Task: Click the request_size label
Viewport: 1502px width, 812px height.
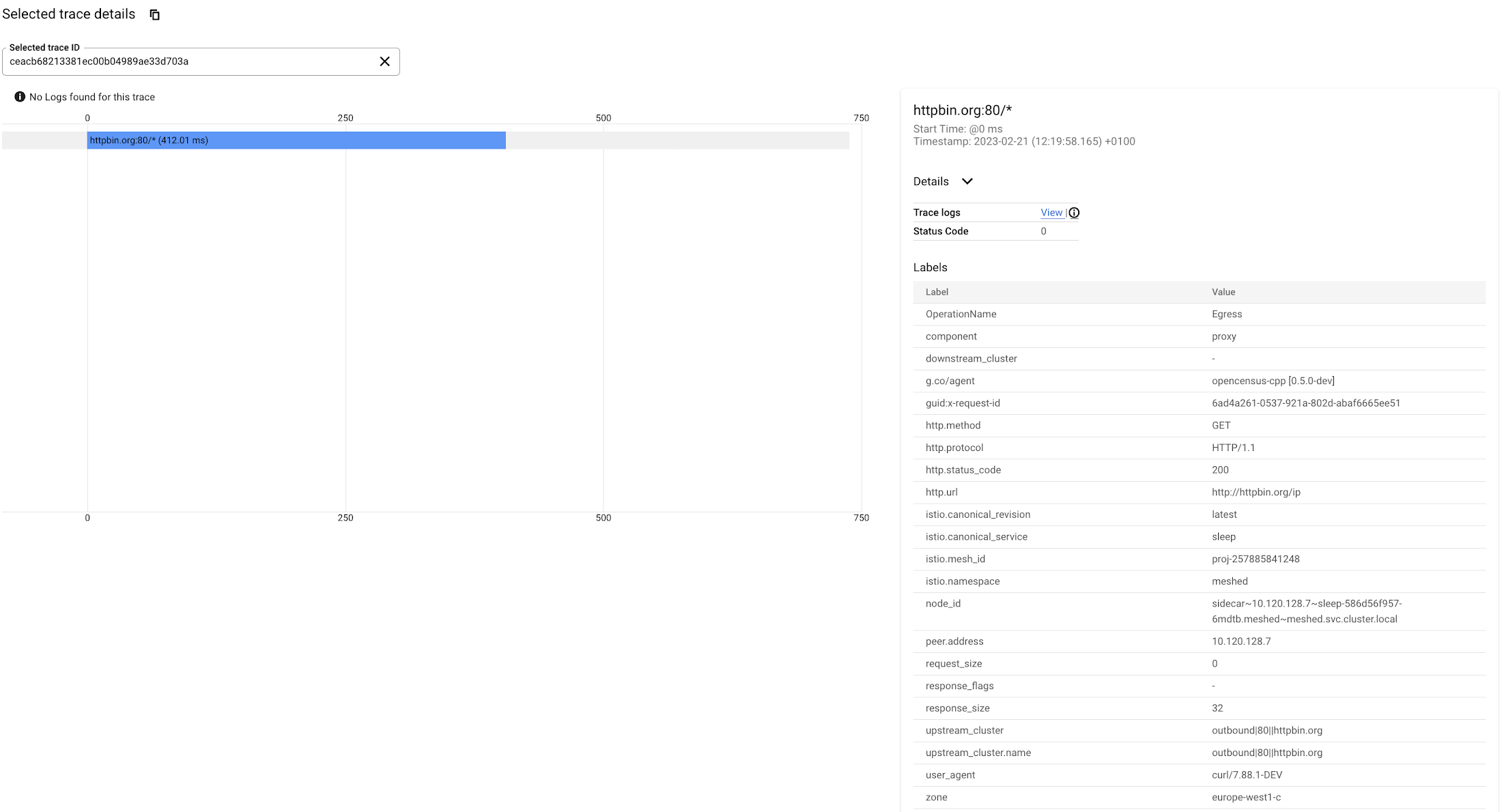Action: (954, 664)
